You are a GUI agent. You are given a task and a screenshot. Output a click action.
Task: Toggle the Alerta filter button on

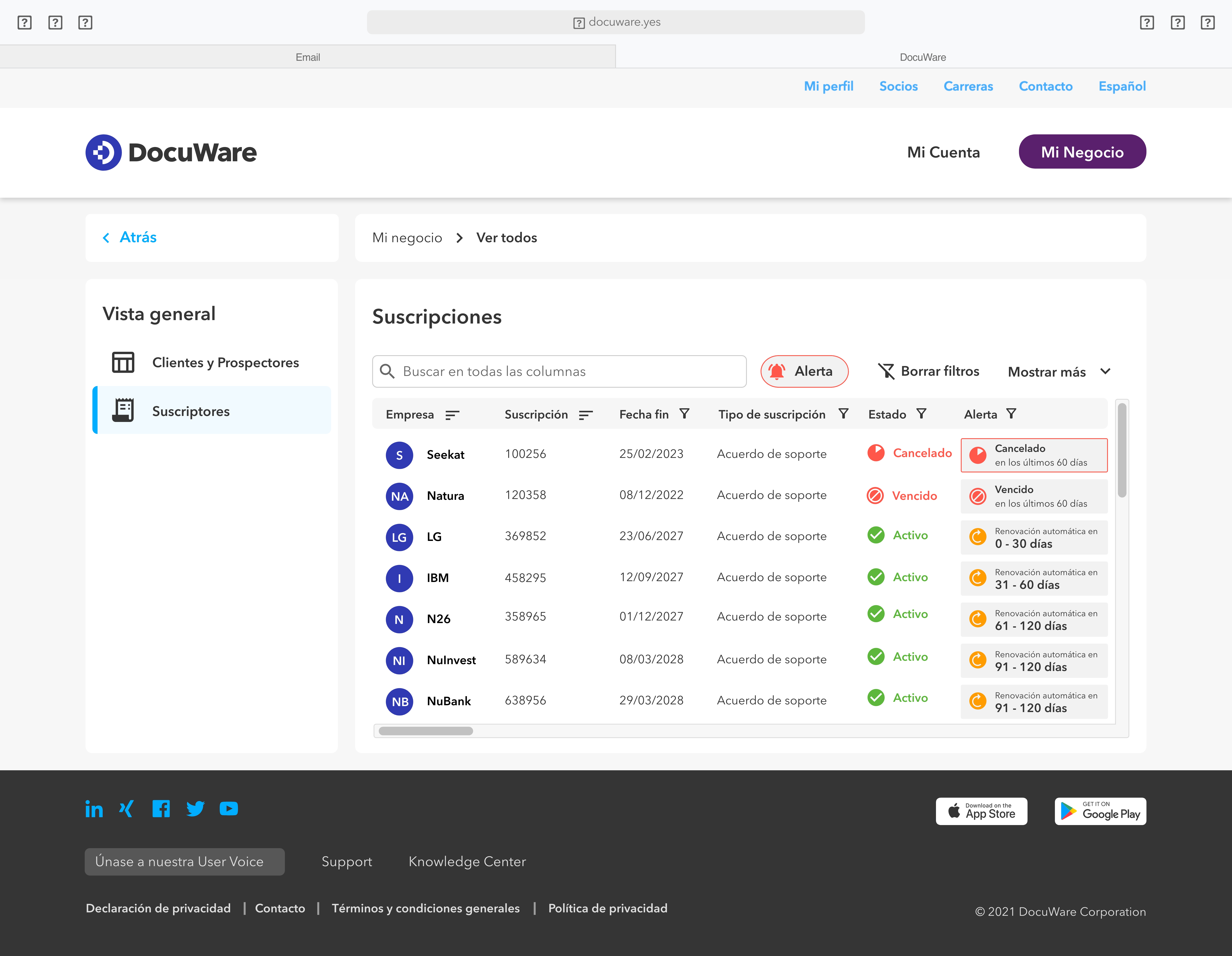coord(803,371)
